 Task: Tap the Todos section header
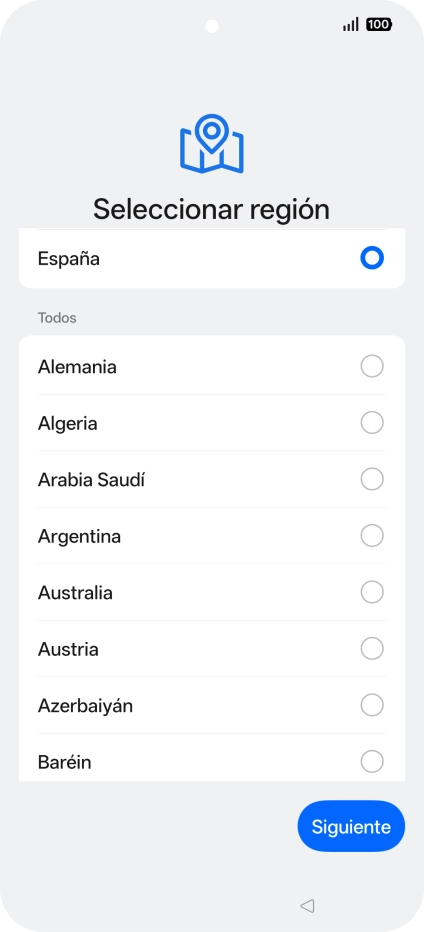pyautogui.click(x=57, y=318)
